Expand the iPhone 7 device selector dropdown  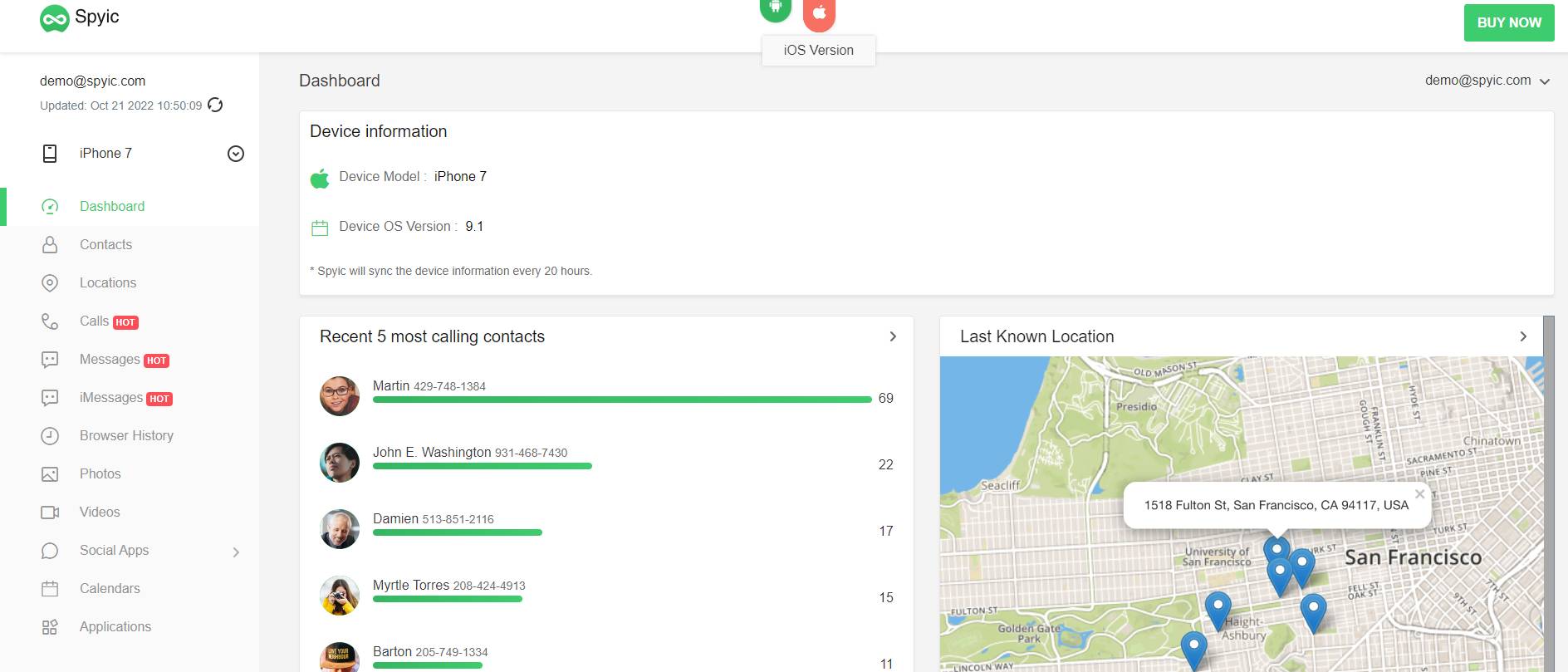tap(236, 154)
